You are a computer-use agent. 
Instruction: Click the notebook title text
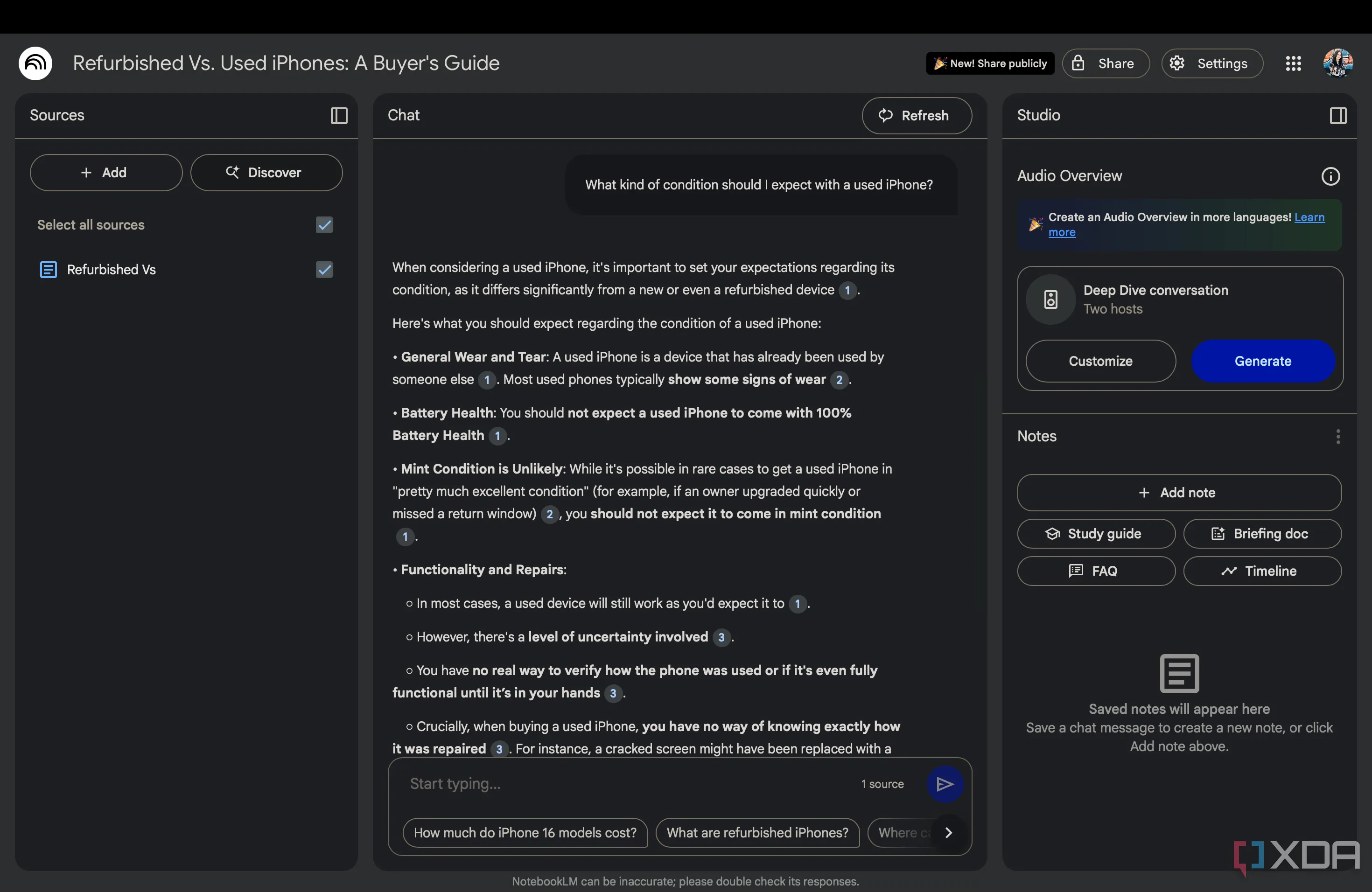pos(286,63)
